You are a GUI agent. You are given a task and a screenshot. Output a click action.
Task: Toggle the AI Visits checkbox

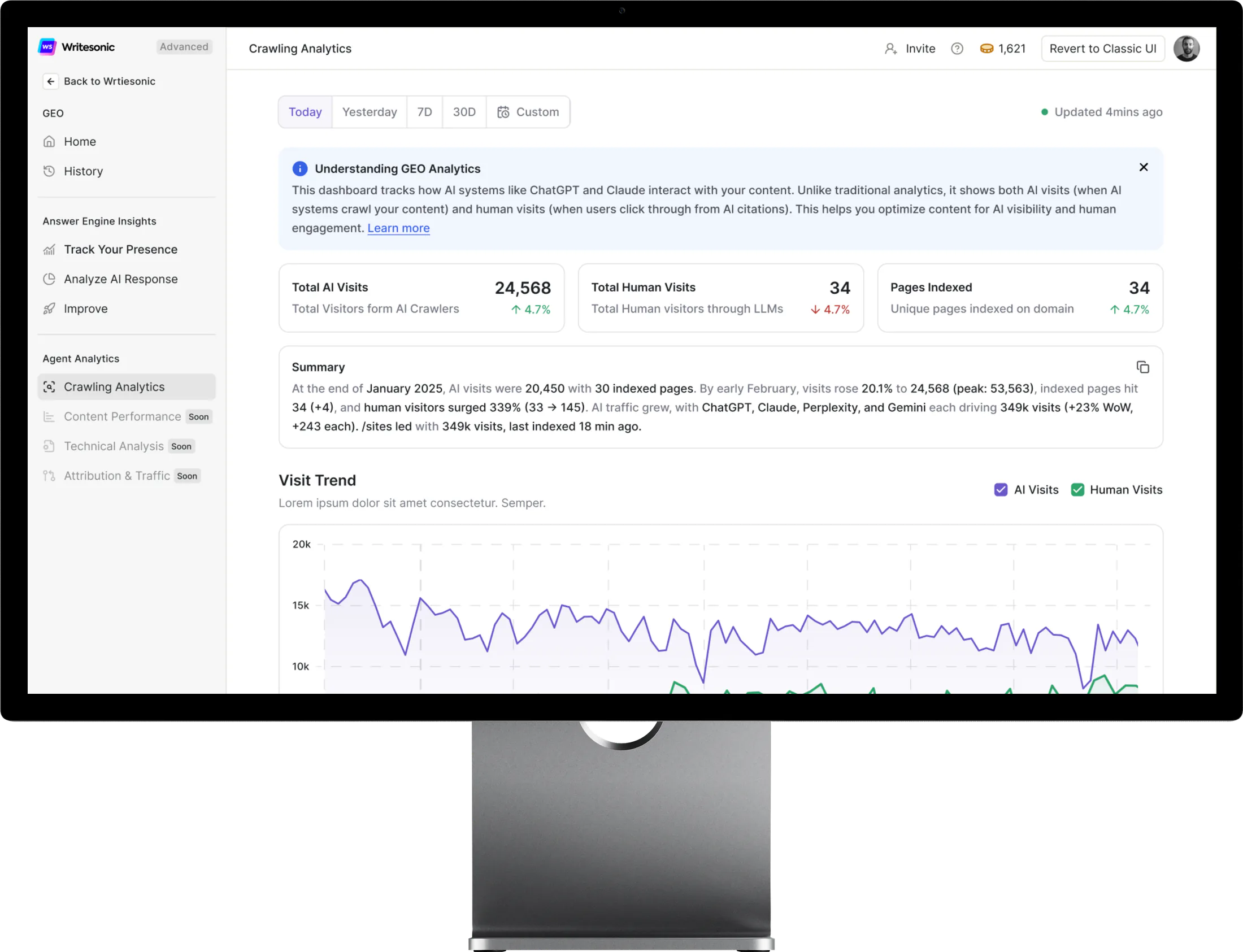(1001, 490)
